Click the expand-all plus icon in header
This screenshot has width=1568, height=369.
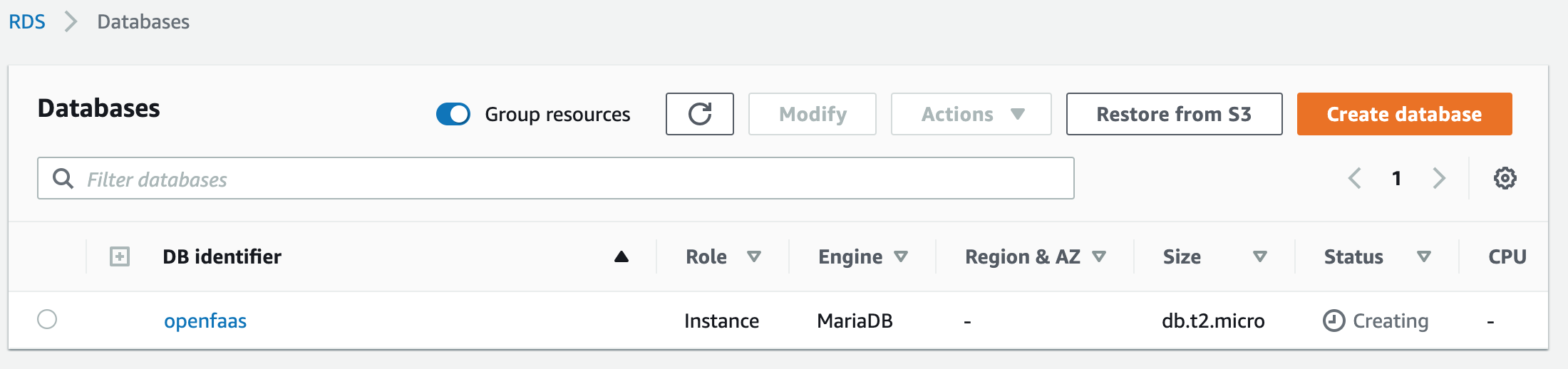pyautogui.click(x=120, y=256)
